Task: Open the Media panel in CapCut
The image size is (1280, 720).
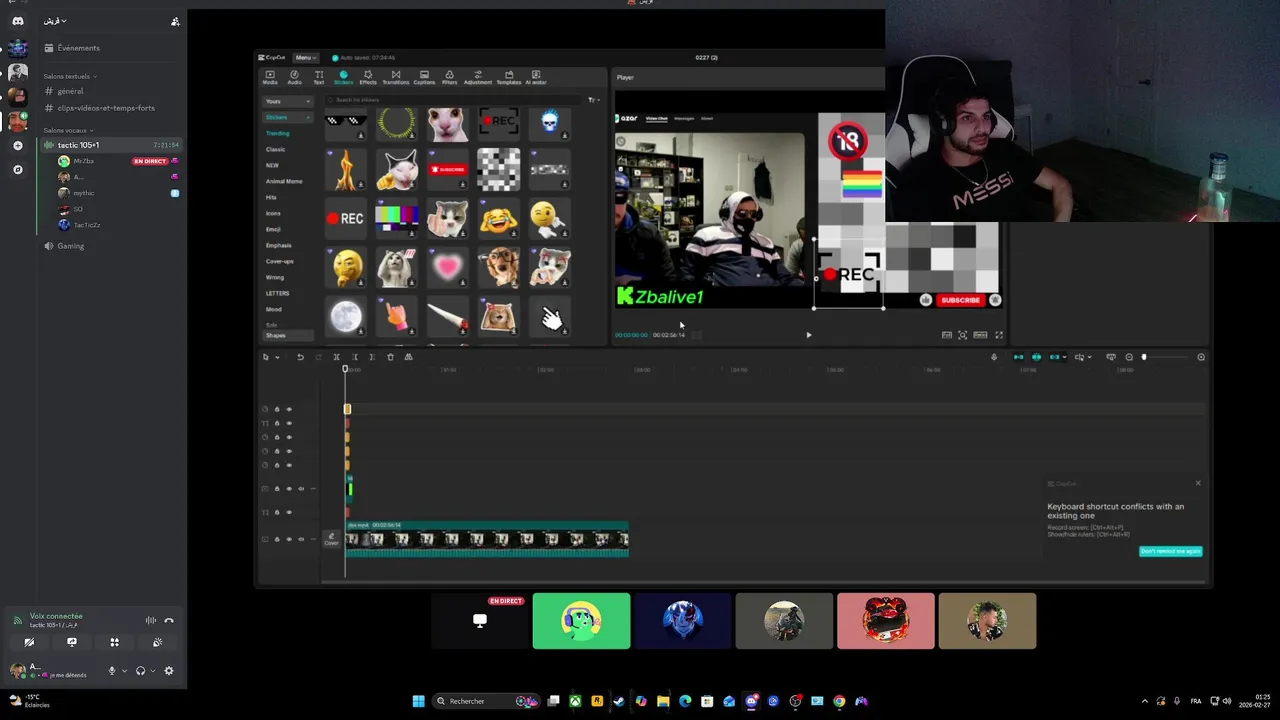Action: click(270, 77)
